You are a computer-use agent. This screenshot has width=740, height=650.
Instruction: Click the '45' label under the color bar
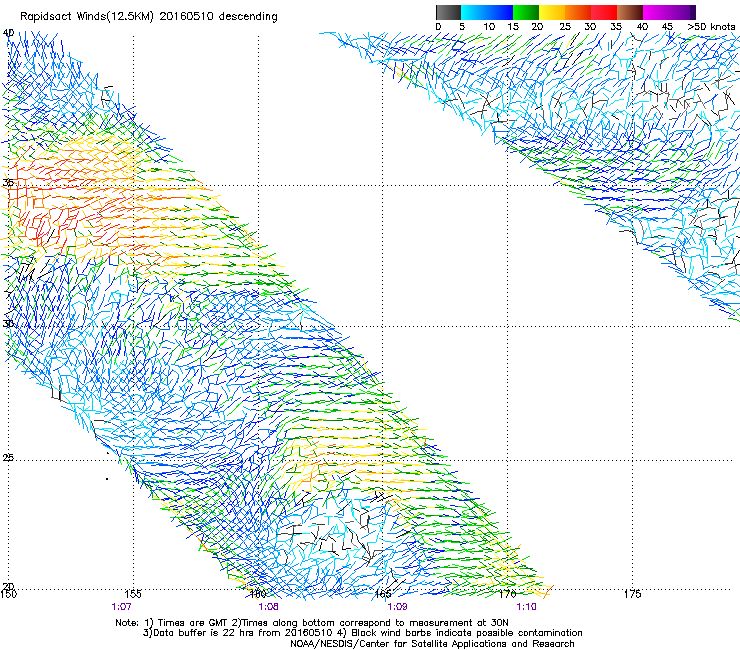pyautogui.click(x=667, y=27)
